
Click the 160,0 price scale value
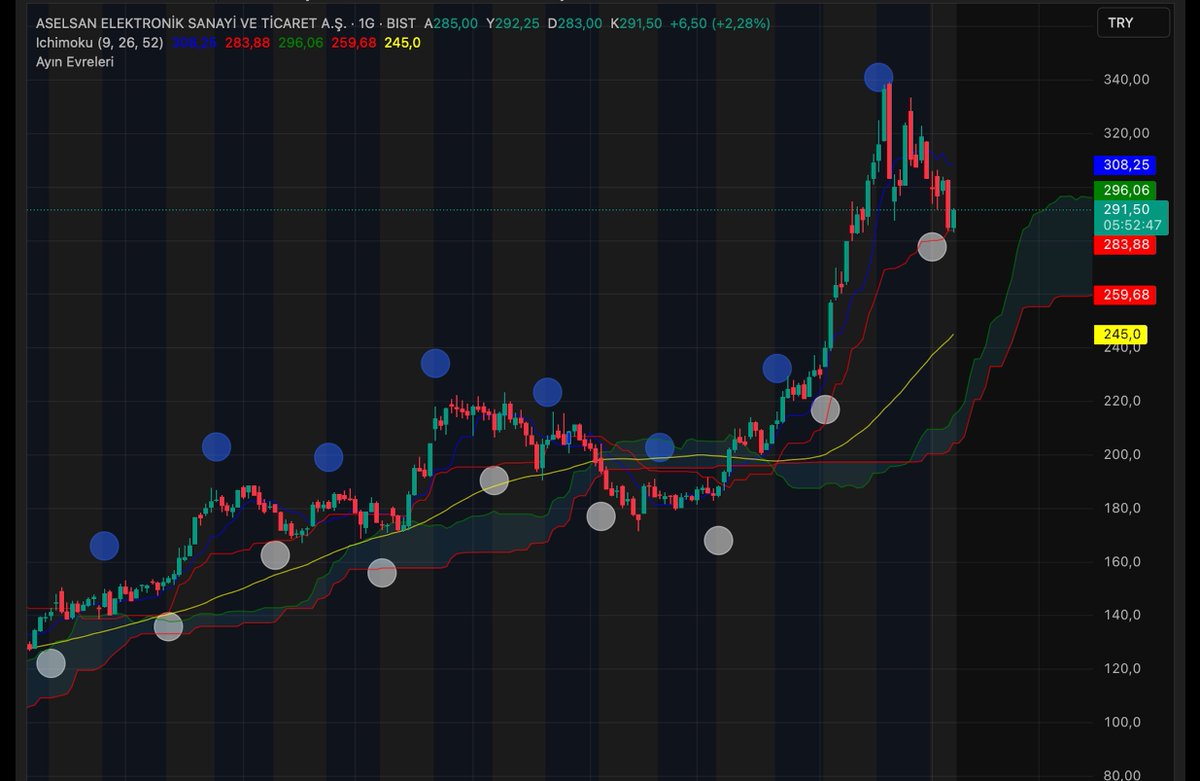click(1122, 562)
